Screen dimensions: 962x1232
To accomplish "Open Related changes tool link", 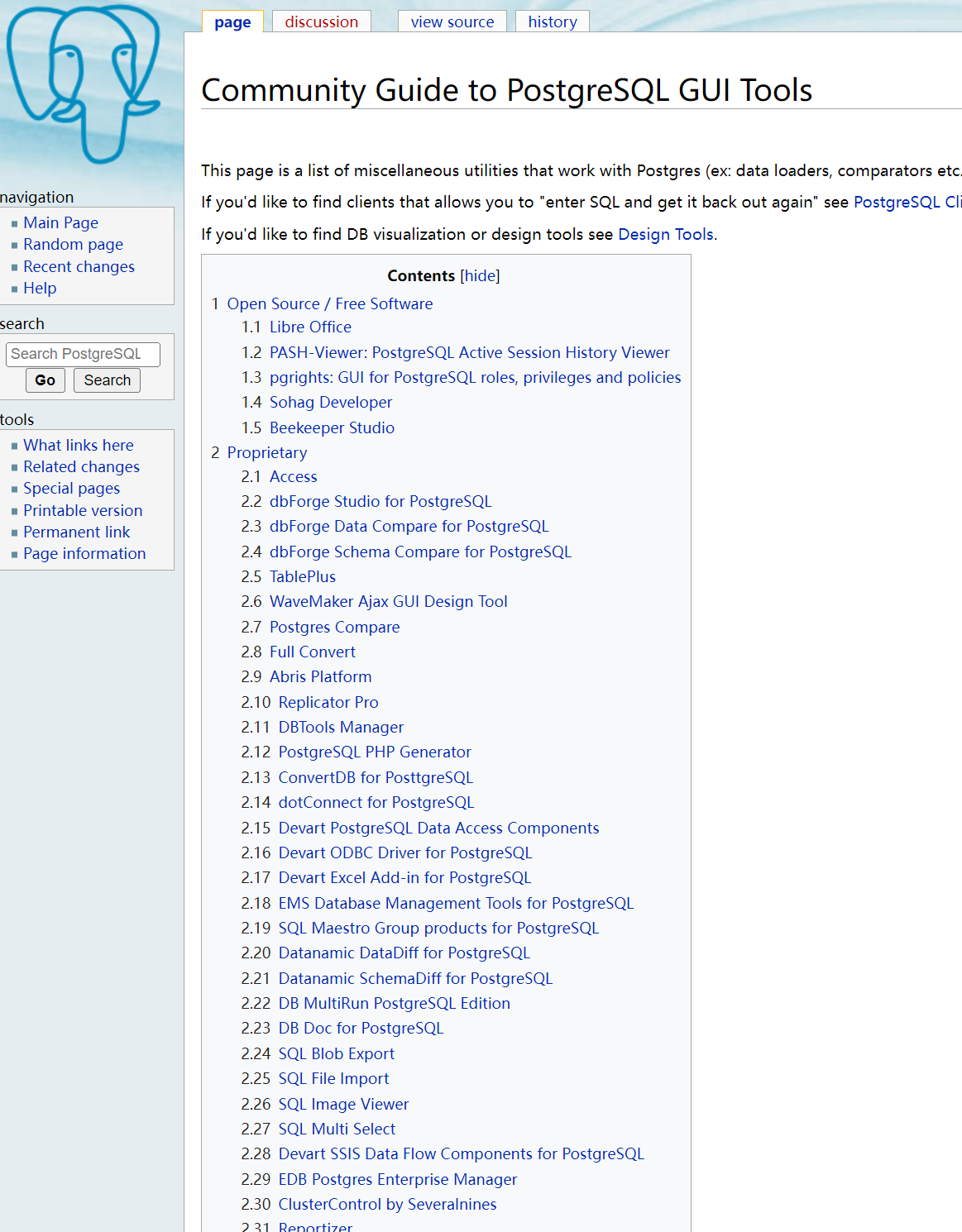I will coord(82,466).
